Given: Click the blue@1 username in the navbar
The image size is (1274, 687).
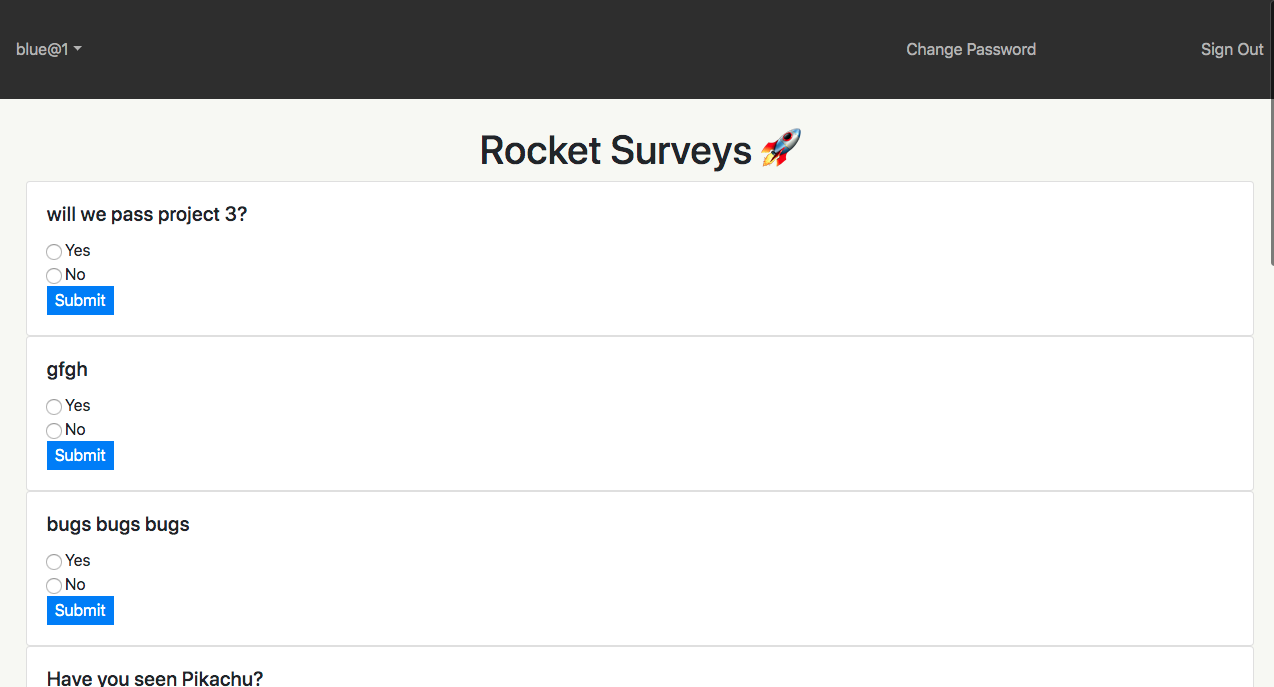Looking at the screenshot, I should pos(42,49).
